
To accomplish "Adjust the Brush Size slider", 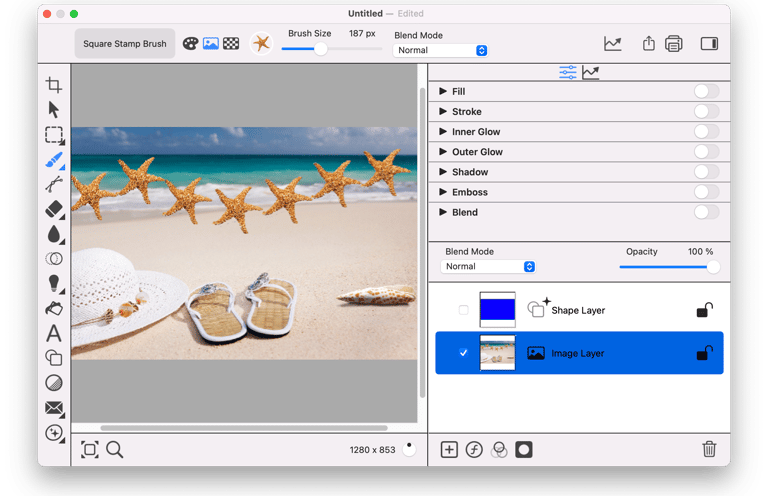I will point(321,49).
